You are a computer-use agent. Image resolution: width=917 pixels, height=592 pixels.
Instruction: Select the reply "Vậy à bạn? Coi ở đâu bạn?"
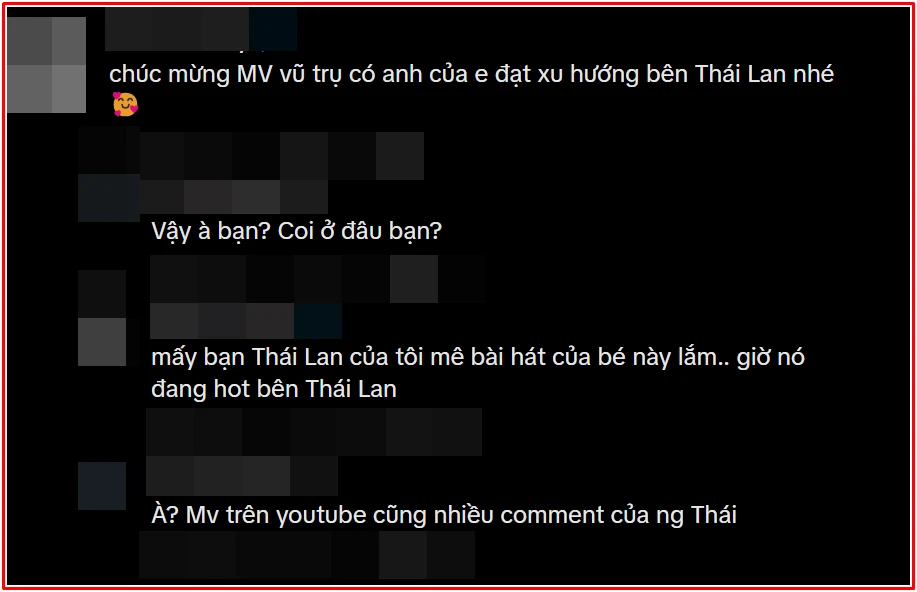coord(297,231)
